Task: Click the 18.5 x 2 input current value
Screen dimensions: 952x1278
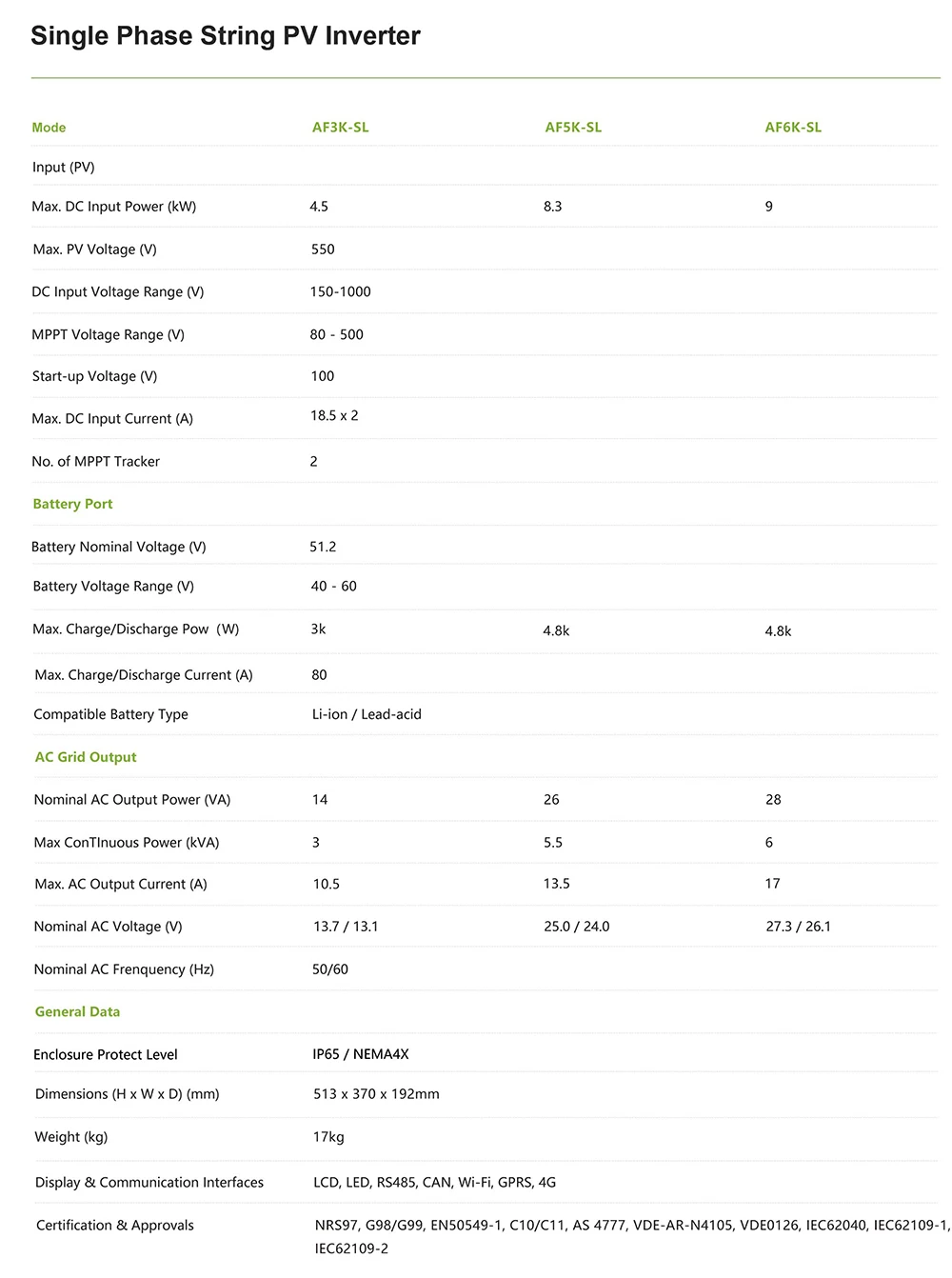Action: [334, 415]
